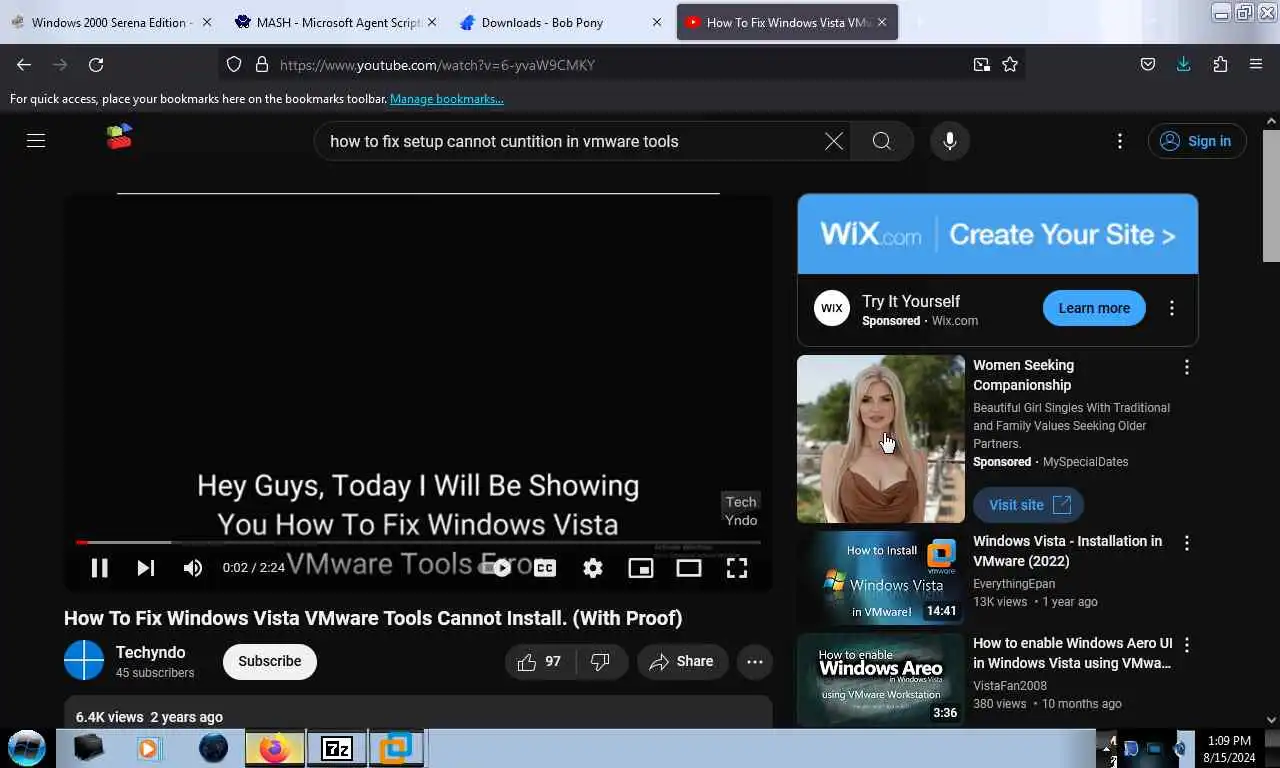Open options for the Wix ad

tap(1172, 308)
